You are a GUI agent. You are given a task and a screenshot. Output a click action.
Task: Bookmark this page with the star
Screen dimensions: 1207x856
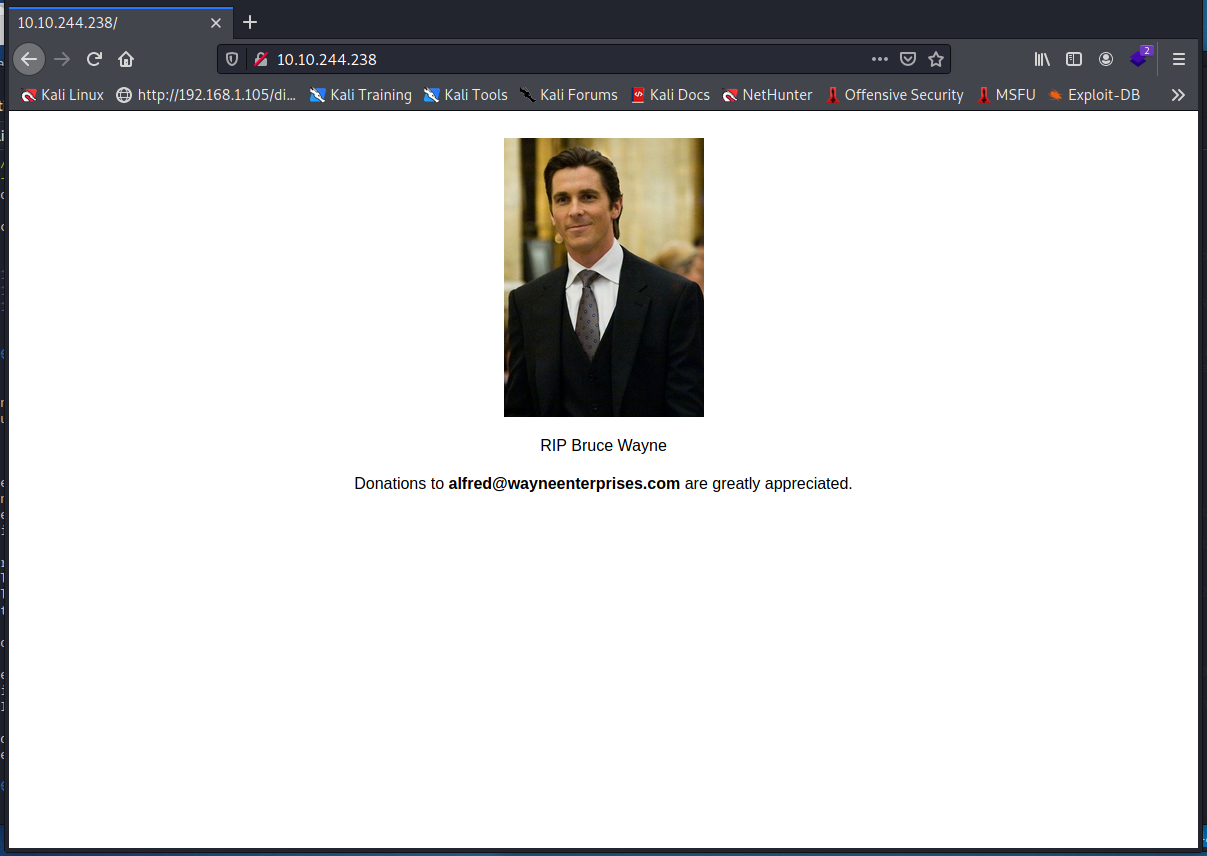(x=936, y=59)
